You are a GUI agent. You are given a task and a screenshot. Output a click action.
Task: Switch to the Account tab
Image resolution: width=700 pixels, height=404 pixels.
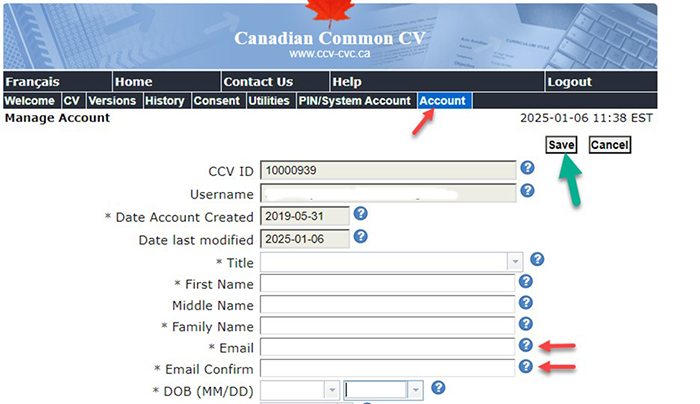(x=442, y=101)
